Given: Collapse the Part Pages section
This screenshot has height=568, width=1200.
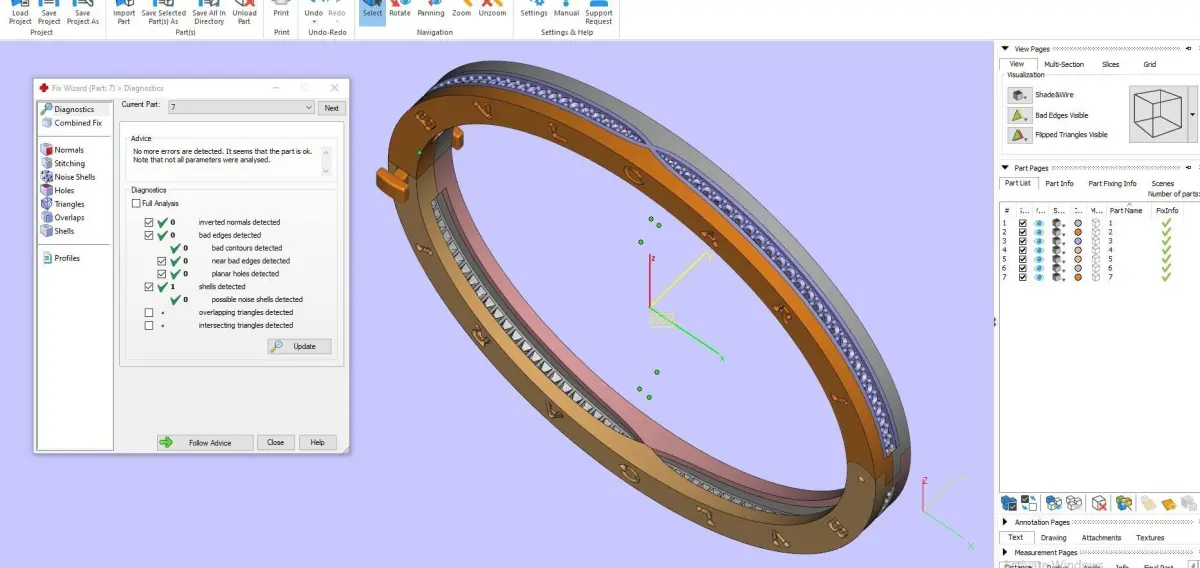Looking at the screenshot, I should (x=1006, y=168).
